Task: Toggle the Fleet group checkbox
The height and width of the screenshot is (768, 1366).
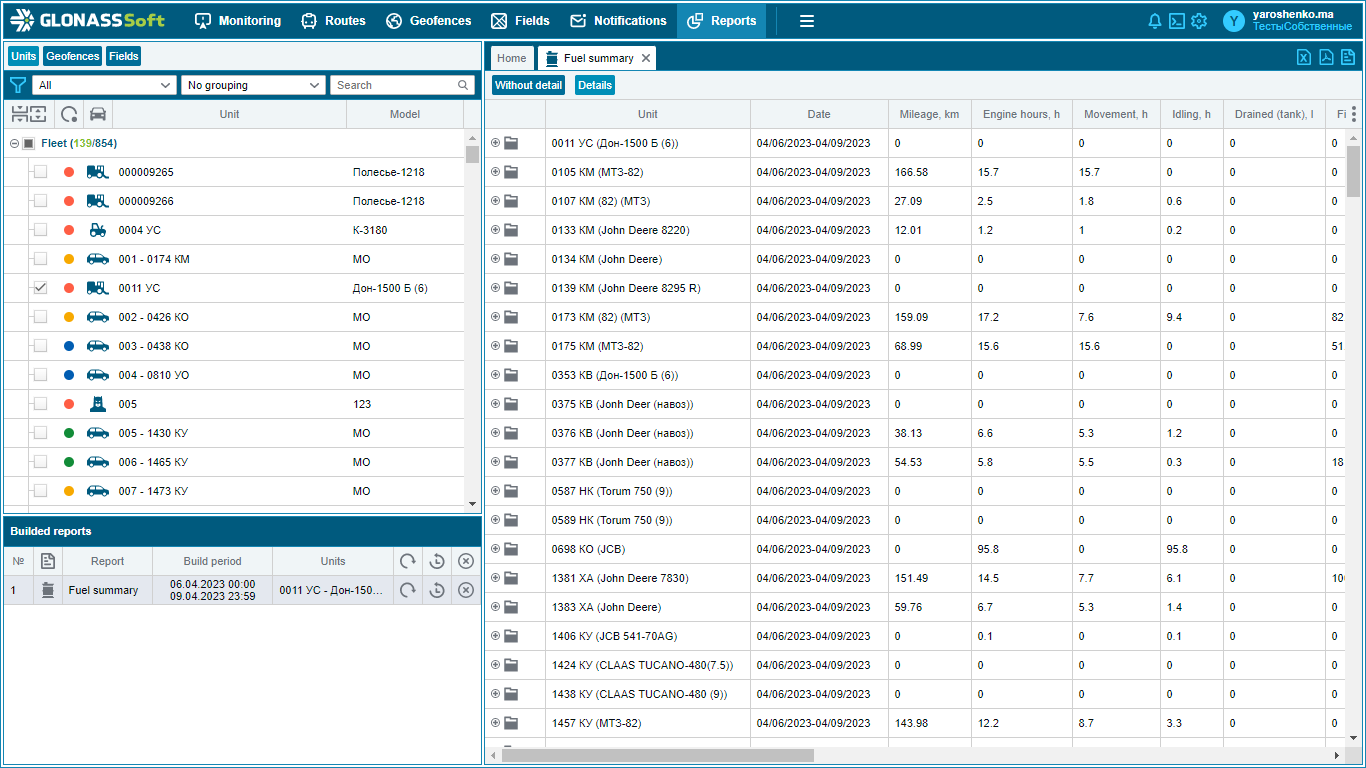Action: click(x=29, y=143)
